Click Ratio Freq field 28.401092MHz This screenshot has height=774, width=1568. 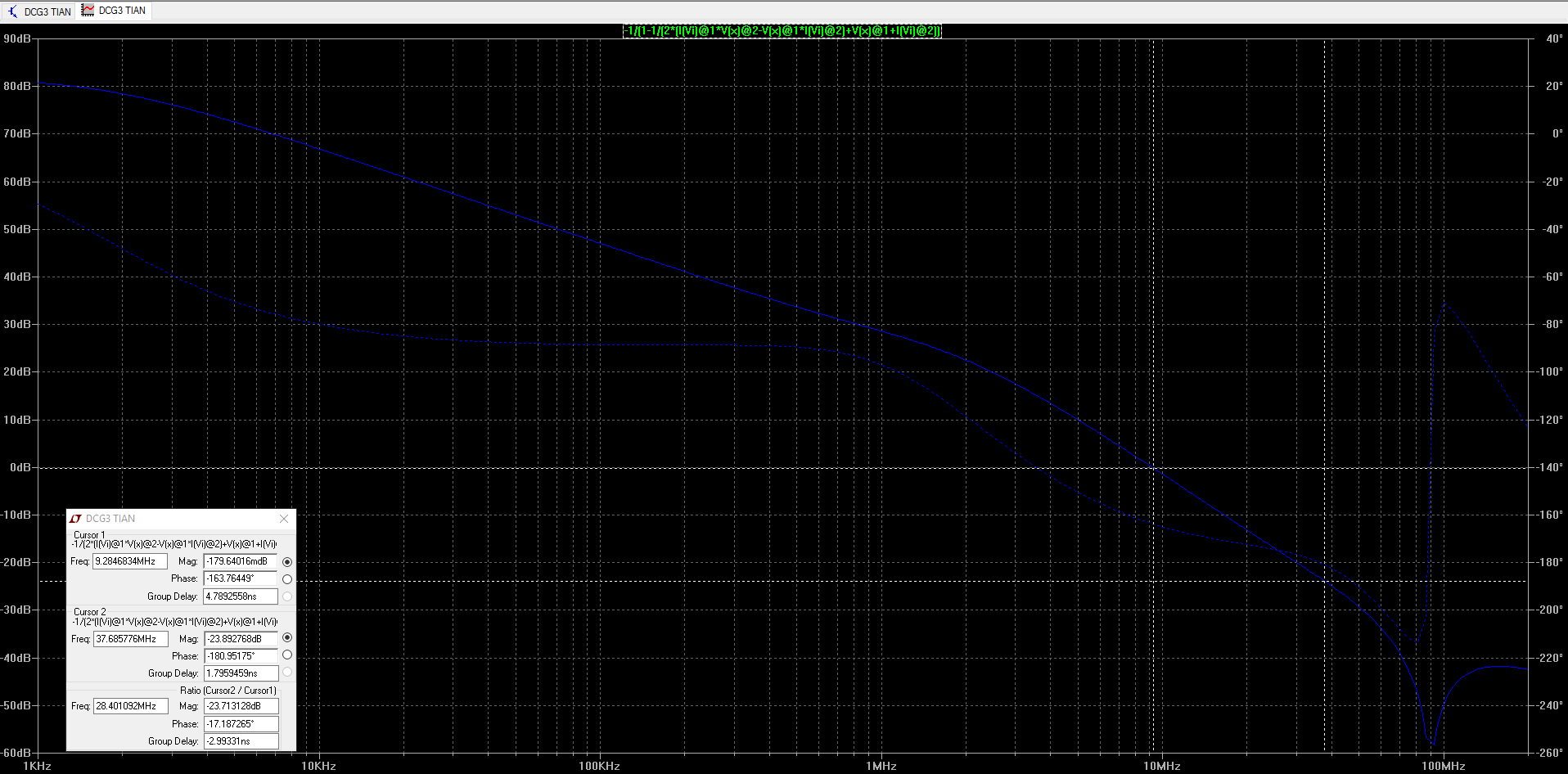(x=131, y=706)
